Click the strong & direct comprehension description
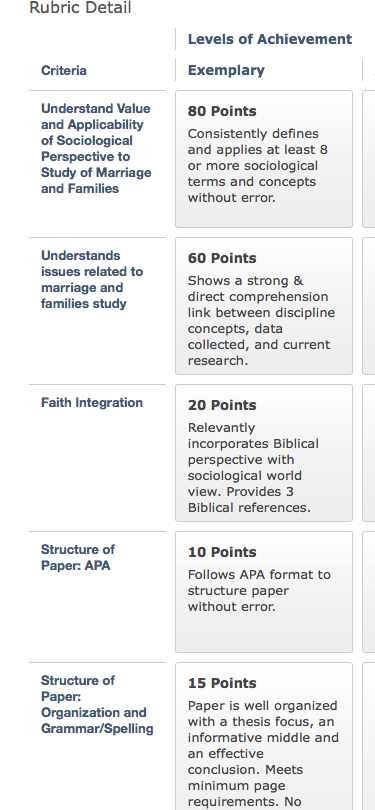The image size is (375, 810). [x=261, y=320]
